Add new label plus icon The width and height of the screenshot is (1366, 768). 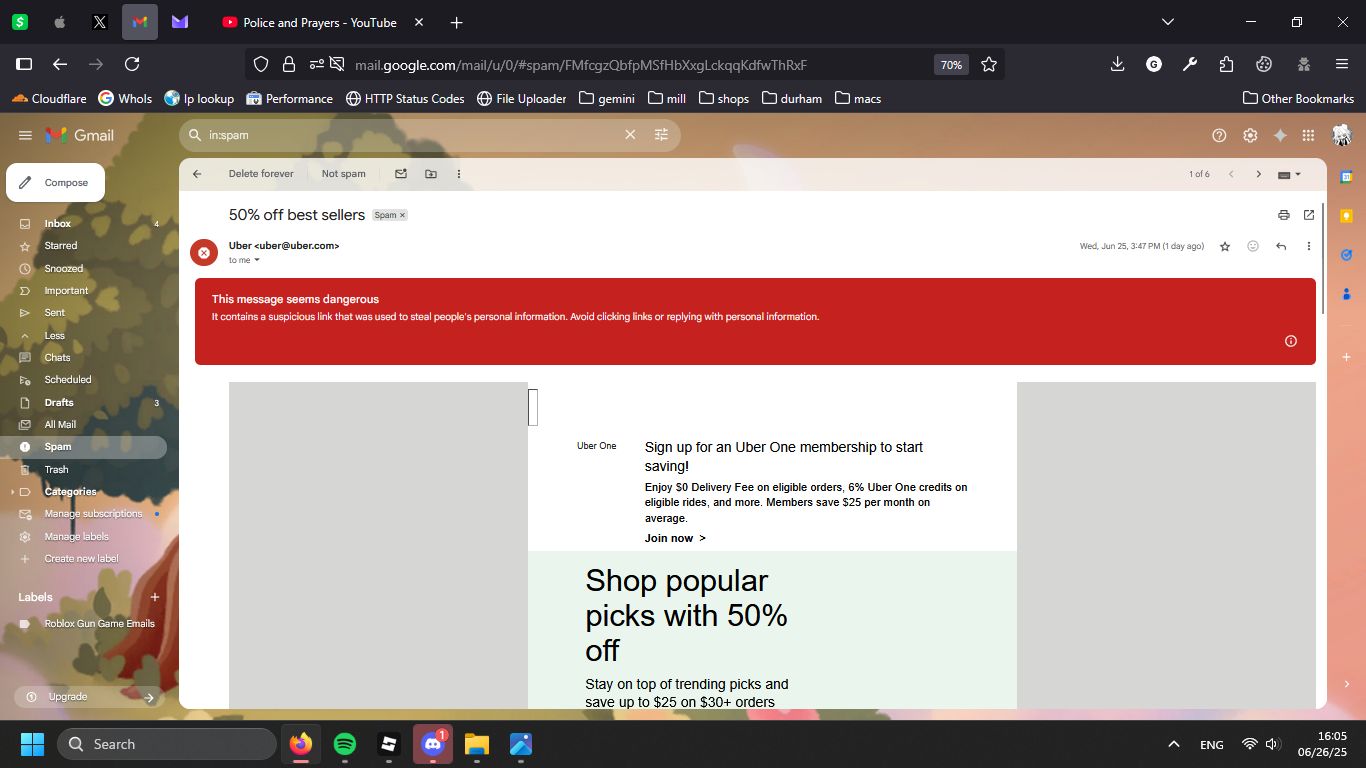pyautogui.click(x=155, y=597)
